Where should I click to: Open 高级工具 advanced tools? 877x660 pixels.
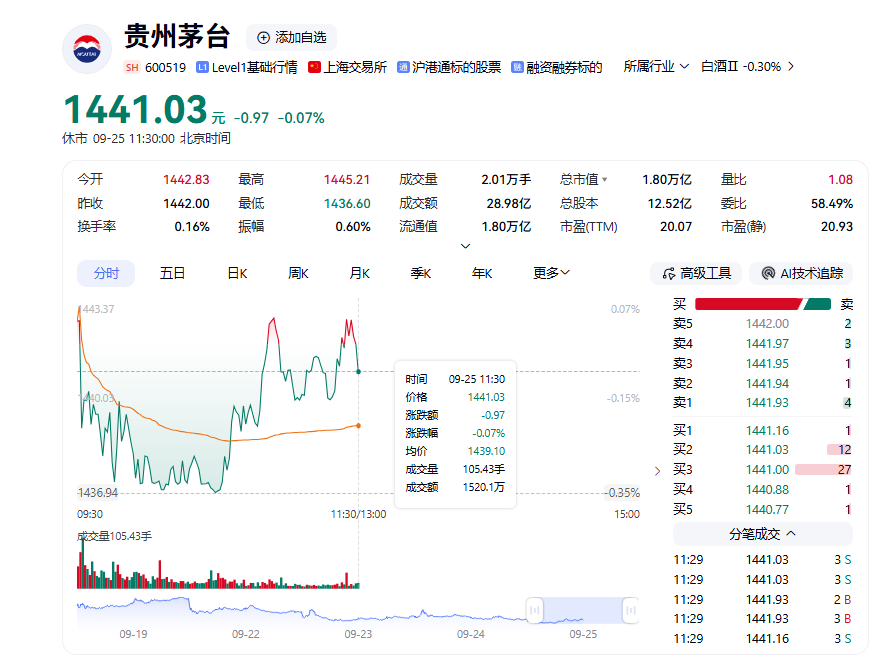tap(696, 274)
